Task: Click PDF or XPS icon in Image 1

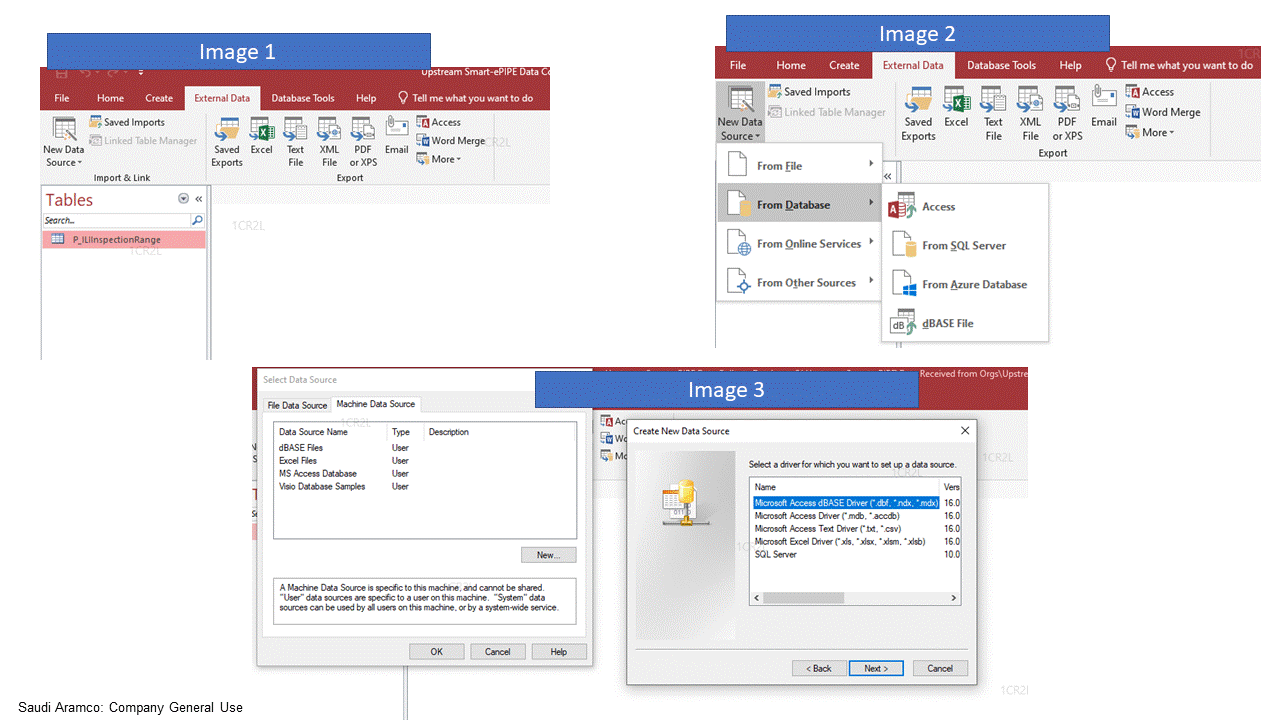Action: click(363, 142)
